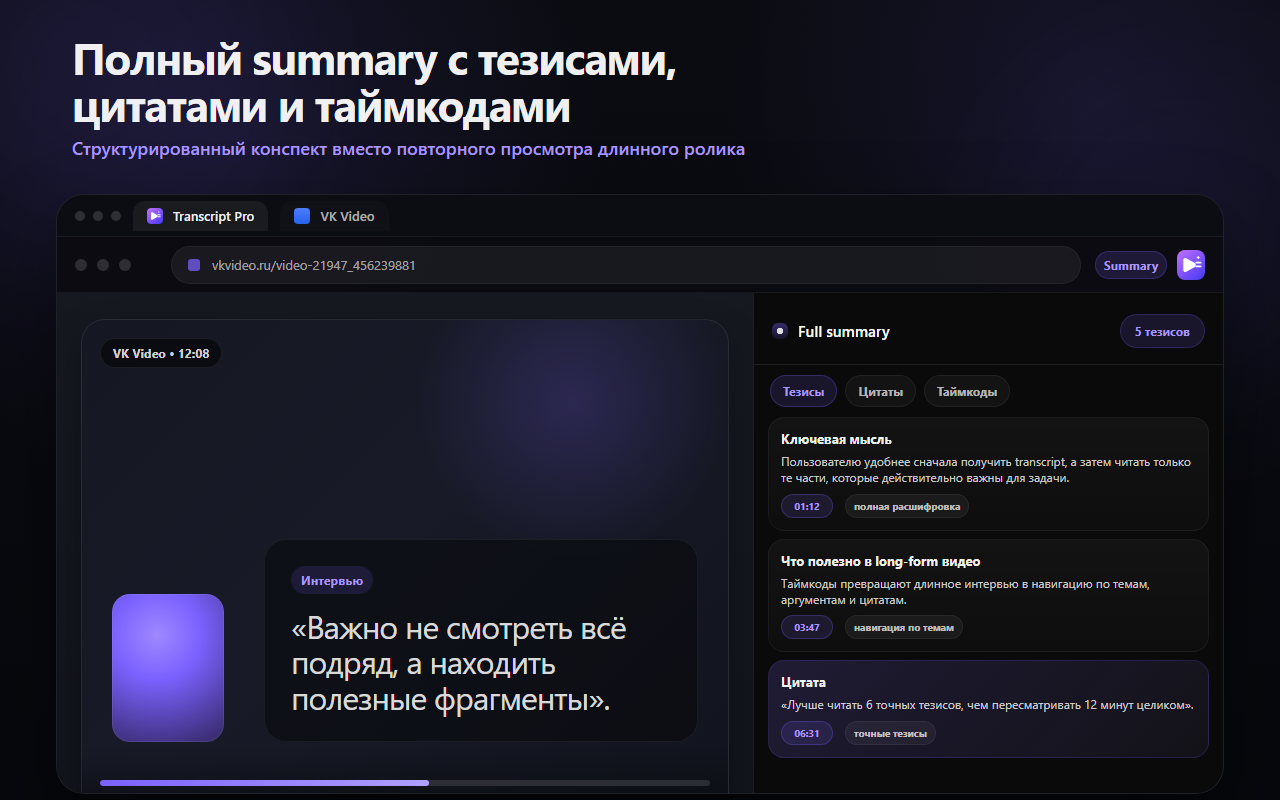Click the VK Video • 12:08 badge on player
The image size is (1280, 800).
pyautogui.click(x=160, y=353)
